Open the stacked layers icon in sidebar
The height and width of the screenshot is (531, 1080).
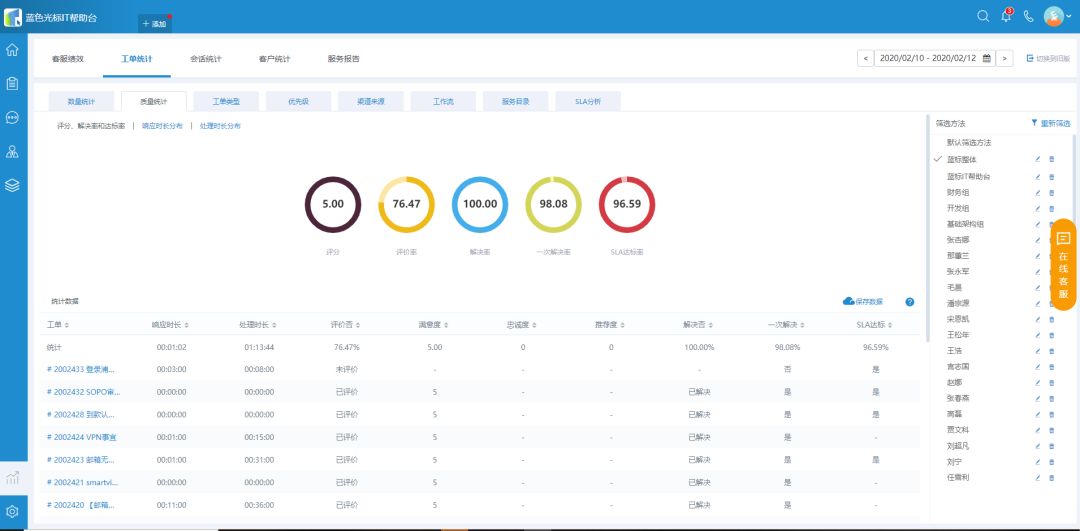[x=12, y=185]
